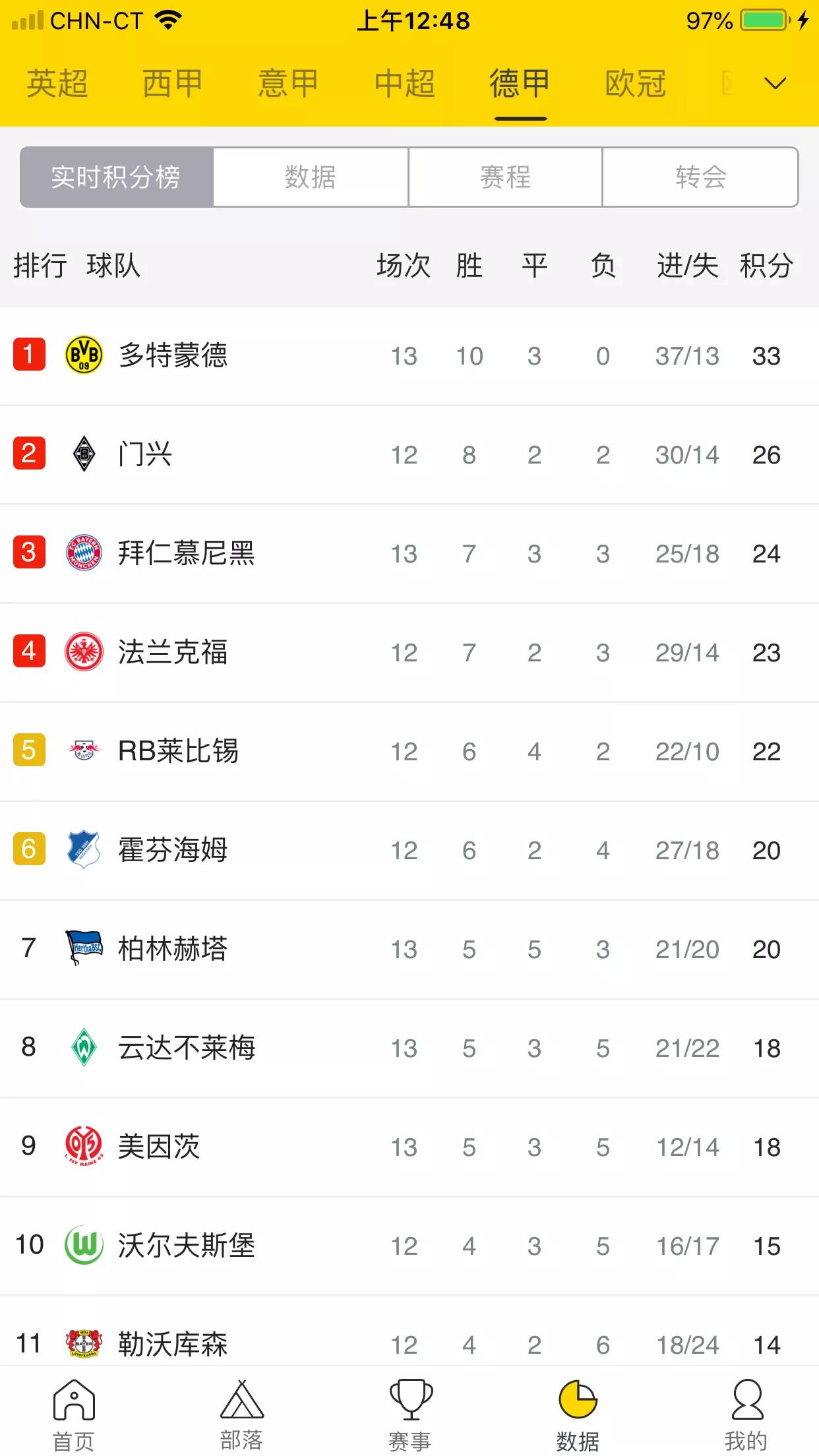Image resolution: width=819 pixels, height=1456 pixels.
Task: Switch to the 英超 league tab
Action: 57,83
